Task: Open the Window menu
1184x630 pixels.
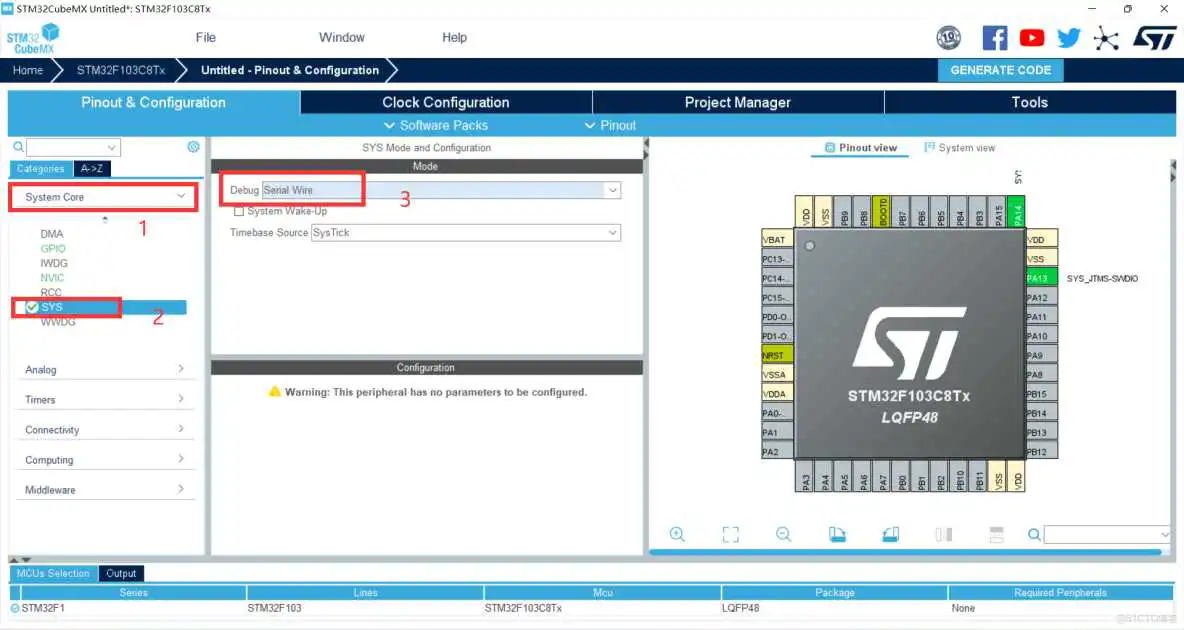Action: 341,37
